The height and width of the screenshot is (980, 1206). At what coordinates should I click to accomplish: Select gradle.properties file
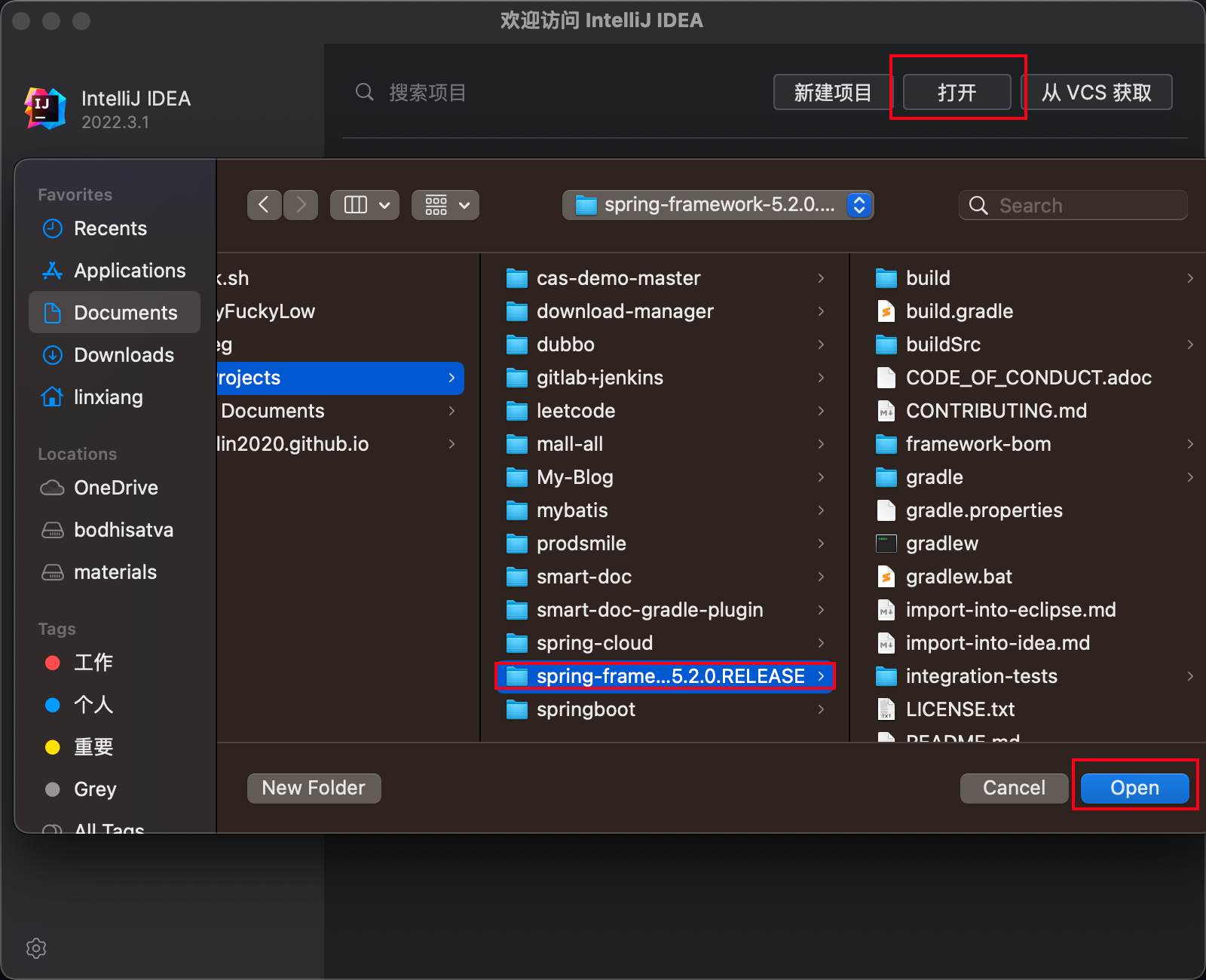(x=1034, y=510)
